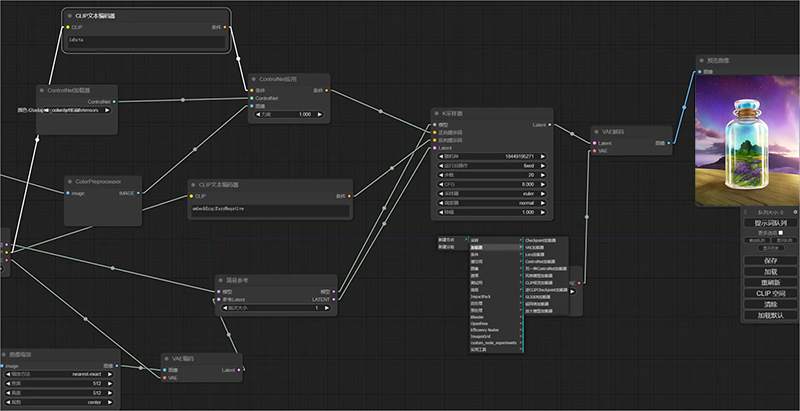Click the 力度 1.000 strength slider field
Viewport: 800px width, 411px height.
(x=289, y=114)
